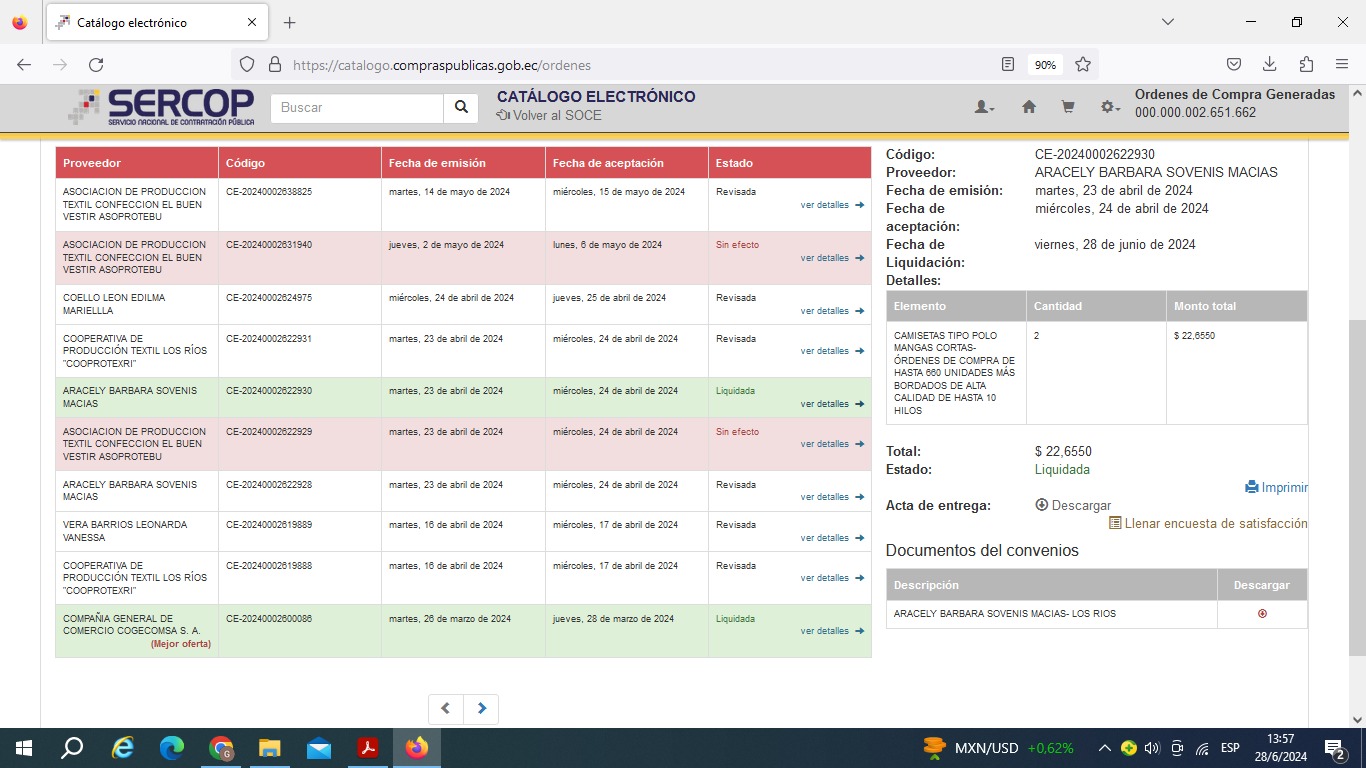View details of COGECOMSA order
Image resolution: width=1366 pixels, height=768 pixels.
[831, 631]
